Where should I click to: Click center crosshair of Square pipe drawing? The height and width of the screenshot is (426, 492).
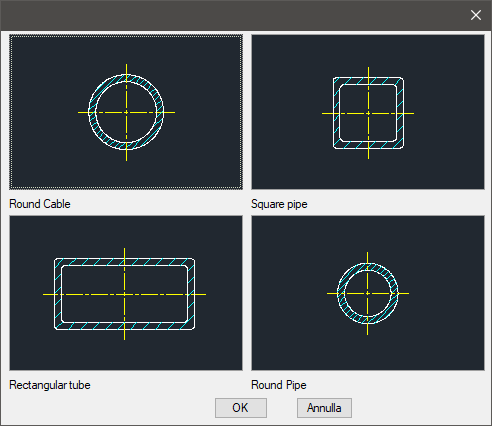[x=368, y=113]
